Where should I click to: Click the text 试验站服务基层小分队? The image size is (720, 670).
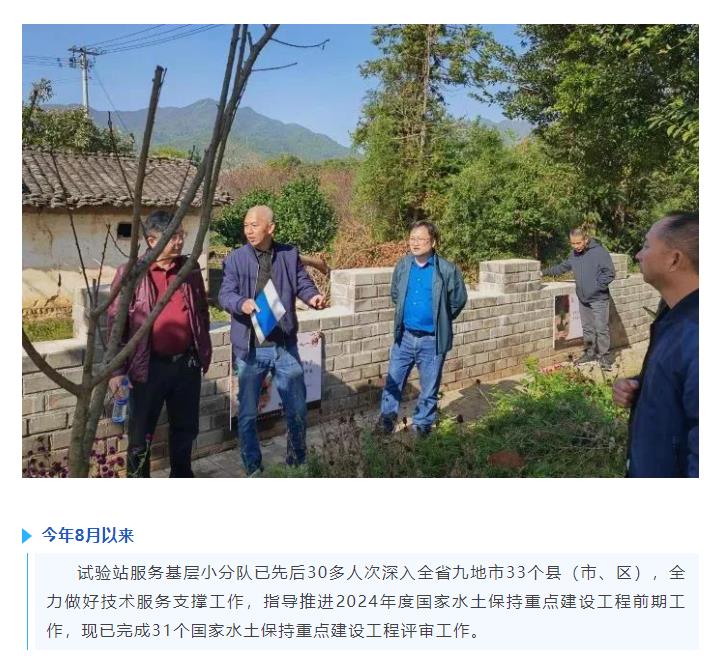165,573
